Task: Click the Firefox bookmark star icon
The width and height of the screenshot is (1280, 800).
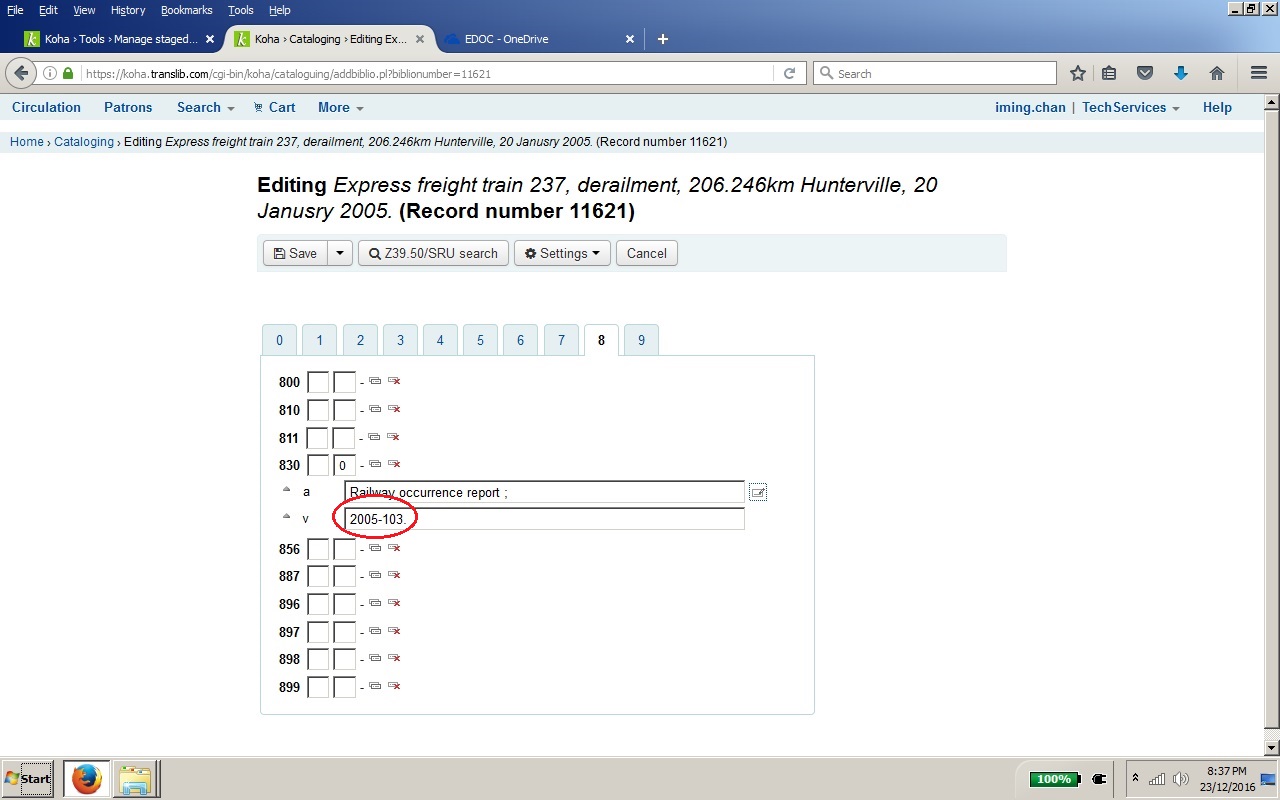Action: (x=1077, y=73)
